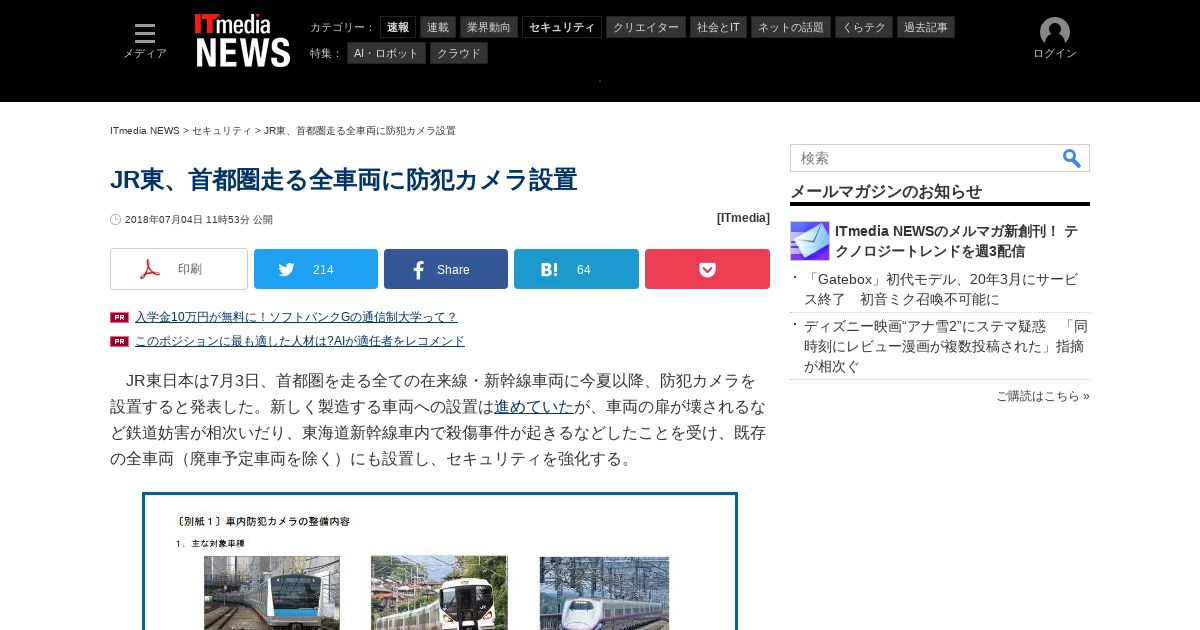The width and height of the screenshot is (1200, 630).
Task: Select 業界動向 category
Action: (x=489, y=27)
